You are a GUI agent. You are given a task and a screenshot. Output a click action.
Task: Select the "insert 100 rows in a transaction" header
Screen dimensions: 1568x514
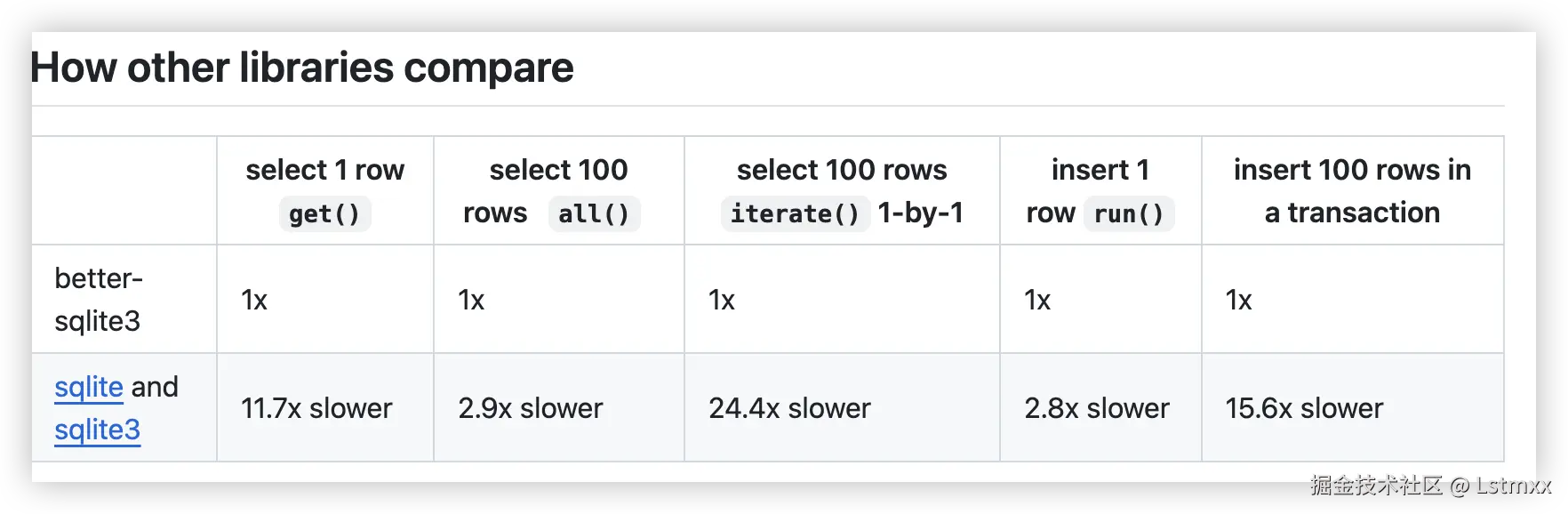[x=1352, y=190]
